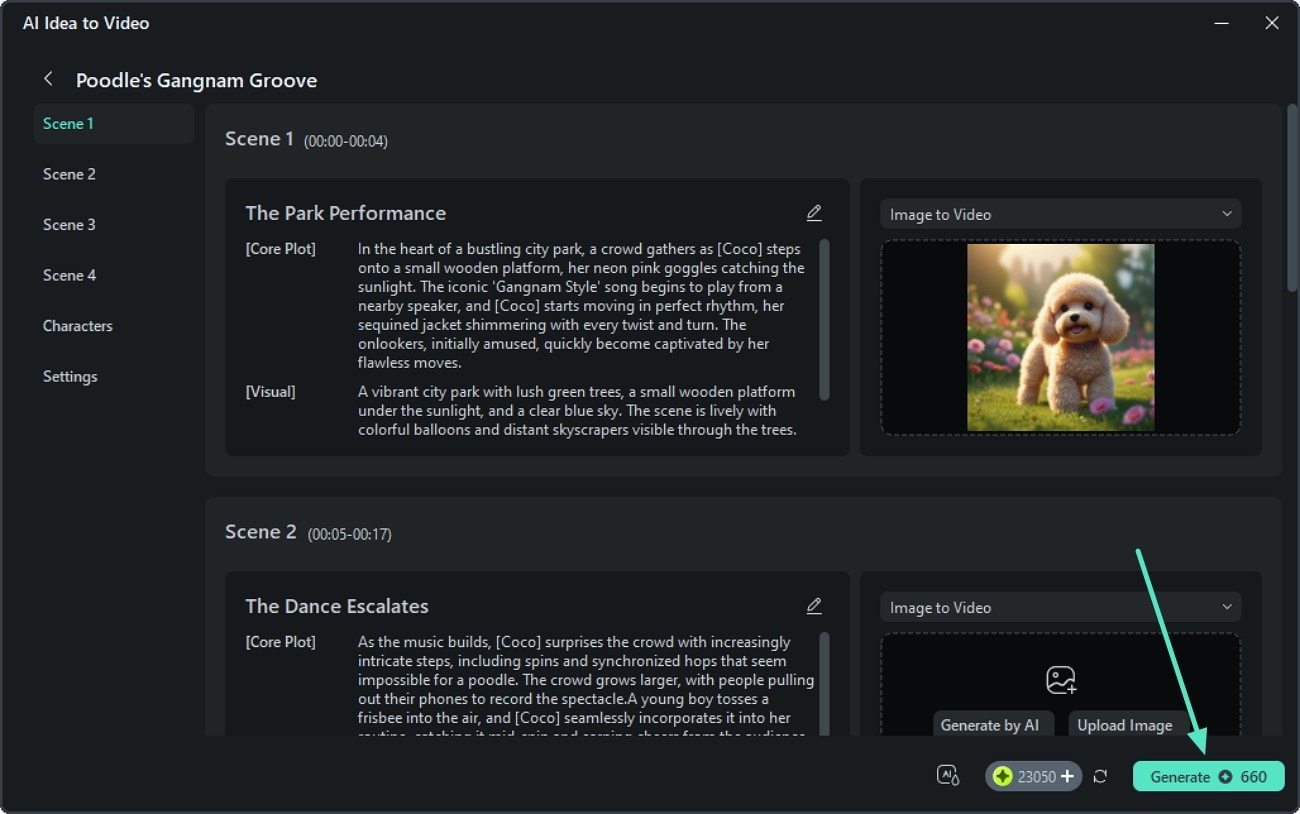The height and width of the screenshot is (814, 1300).
Task: Click the Scene 1 [Core Plot] label
Action: point(281,249)
